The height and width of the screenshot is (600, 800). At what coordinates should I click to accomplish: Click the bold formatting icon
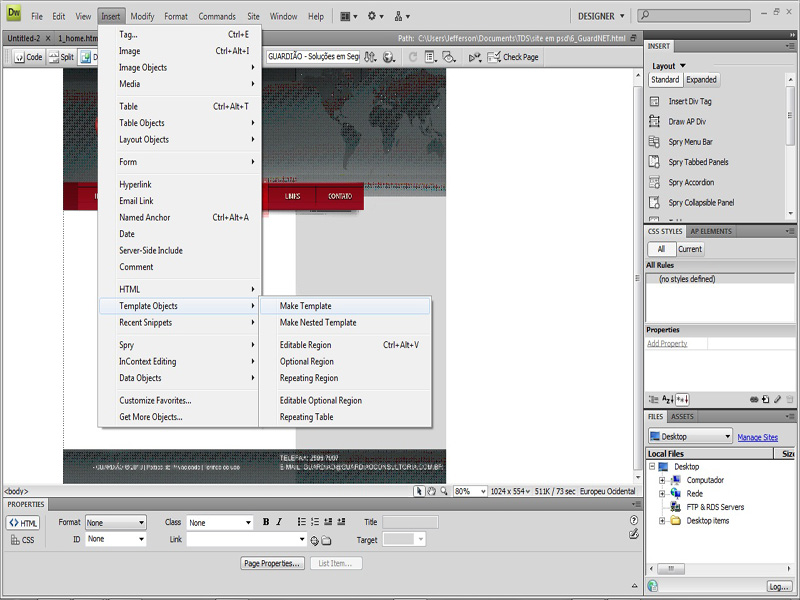tap(266, 522)
